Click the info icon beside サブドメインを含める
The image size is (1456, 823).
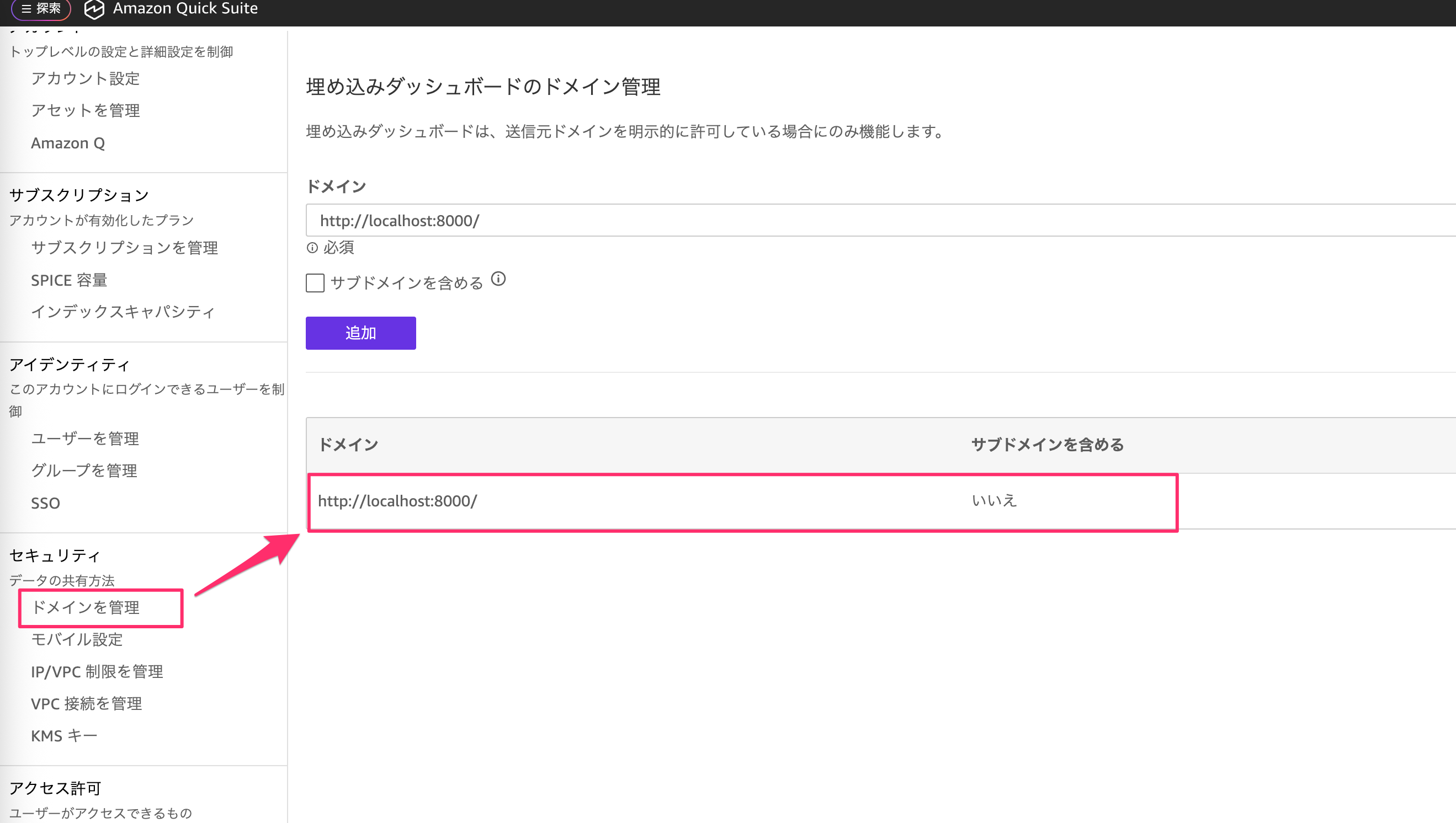498,279
